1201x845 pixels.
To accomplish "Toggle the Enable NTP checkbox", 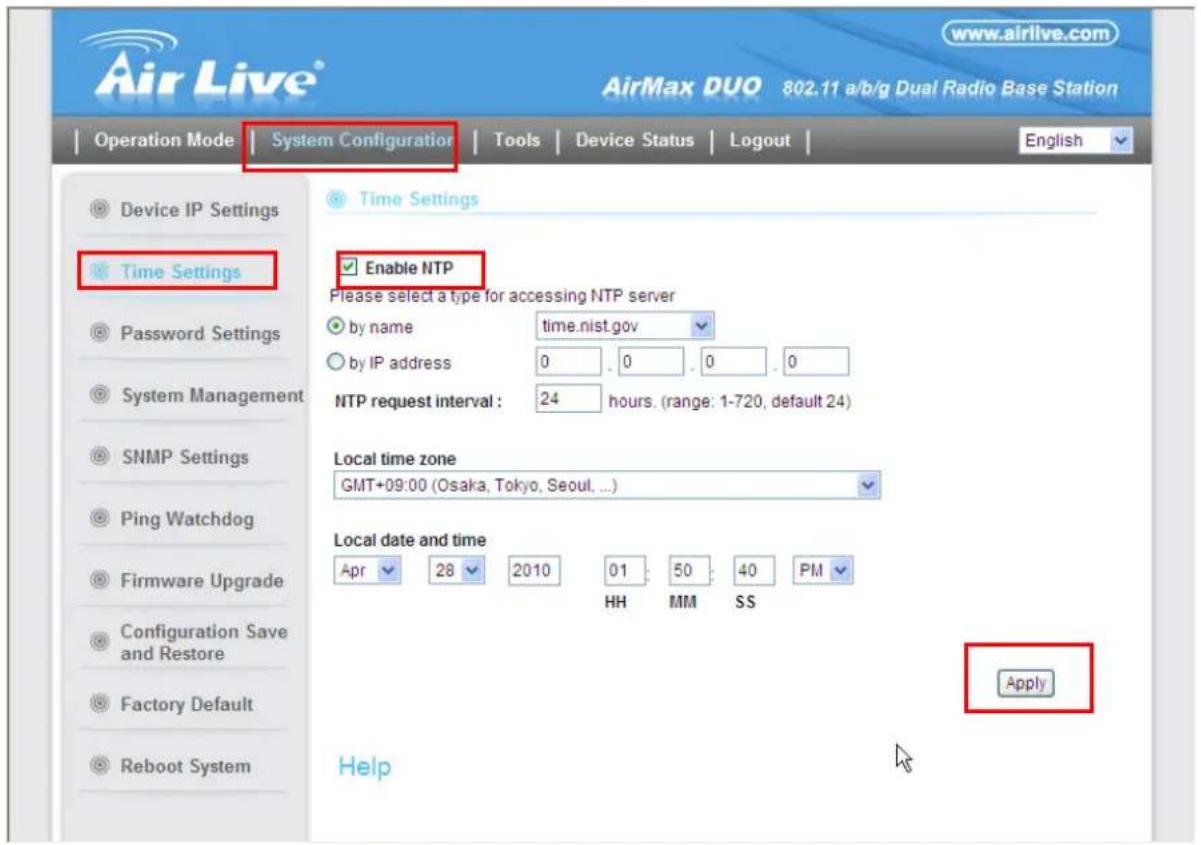I will pos(348,268).
